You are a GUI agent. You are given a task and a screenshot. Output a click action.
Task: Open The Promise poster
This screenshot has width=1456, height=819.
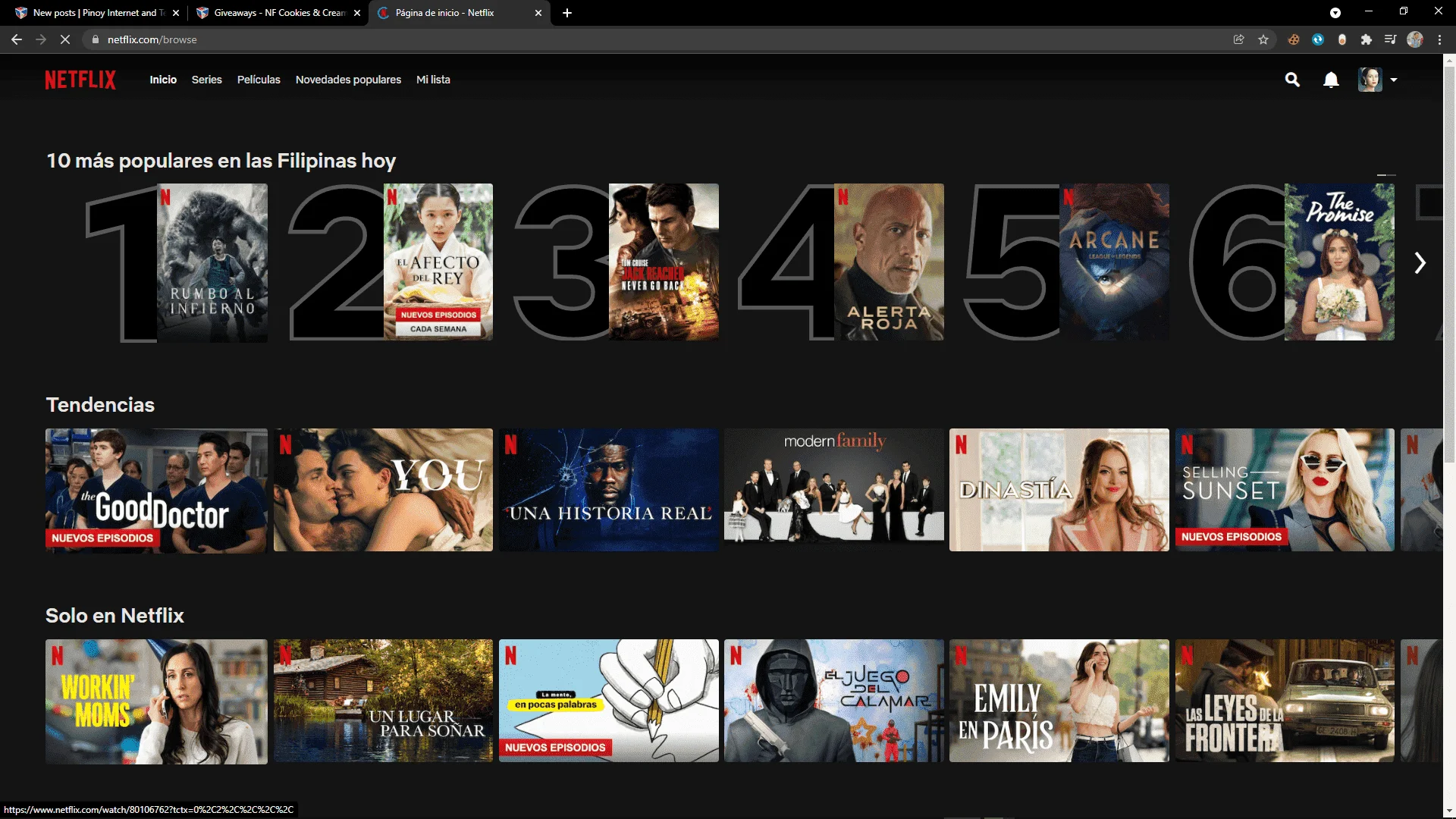1339,262
